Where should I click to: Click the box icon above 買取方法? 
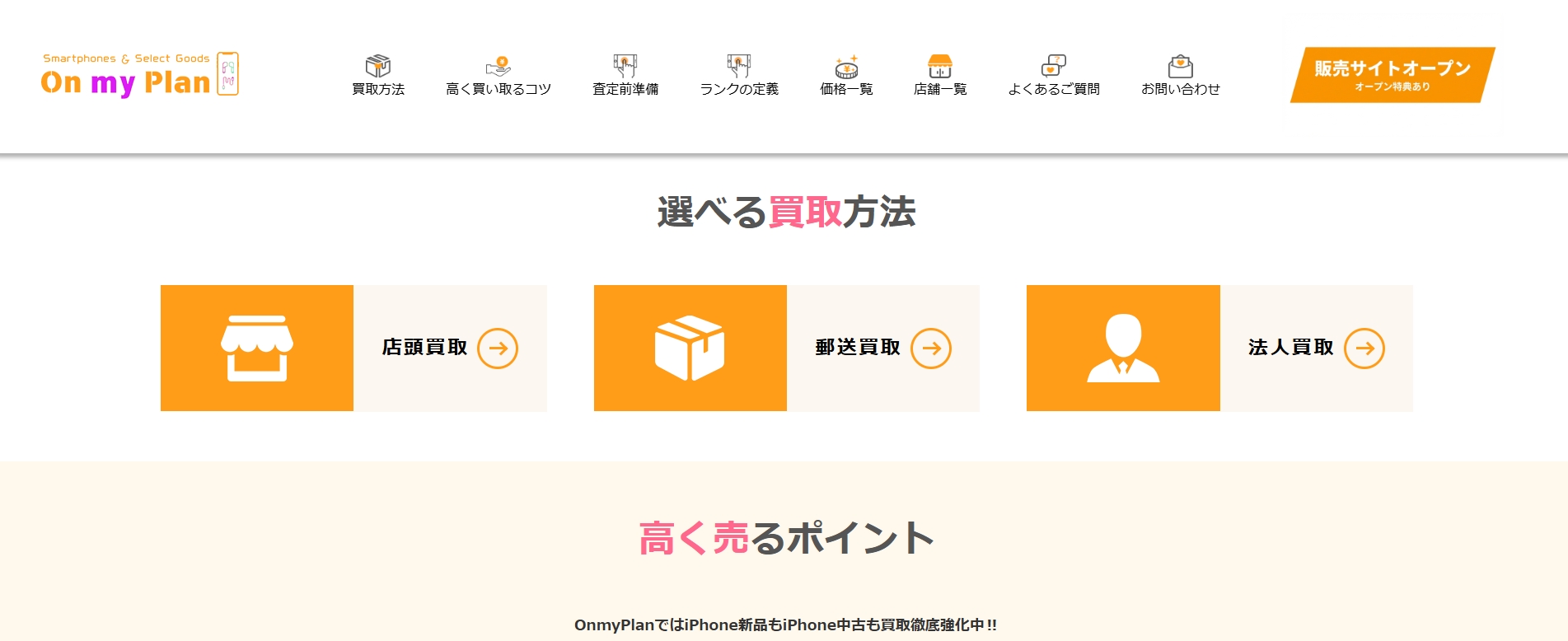(x=378, y=66)
